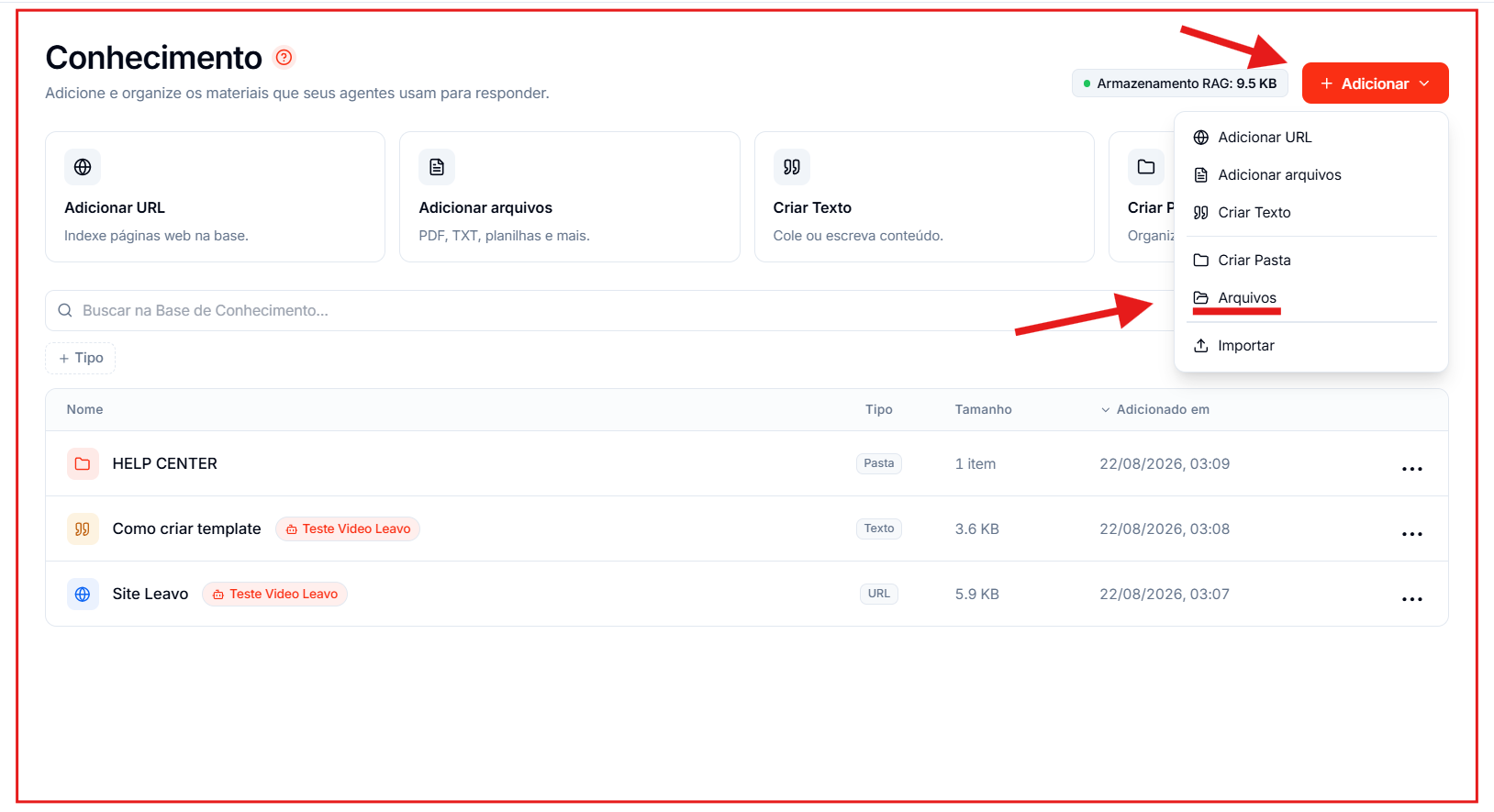This screenshot has height=812, width=1494.
Task: Click Teste Video Leavo tag on Como criar template
Action: coord(348,528)
